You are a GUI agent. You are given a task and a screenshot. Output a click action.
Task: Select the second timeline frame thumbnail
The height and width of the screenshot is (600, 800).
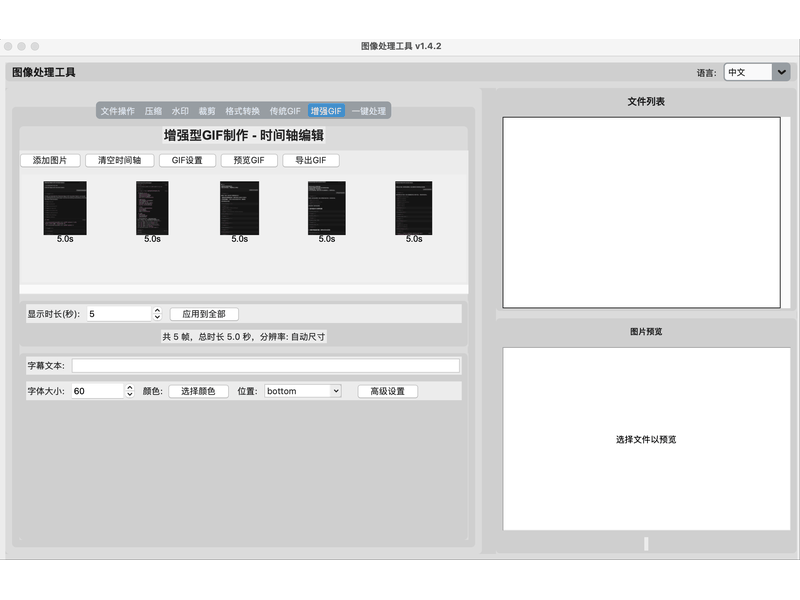click(152, 208)
